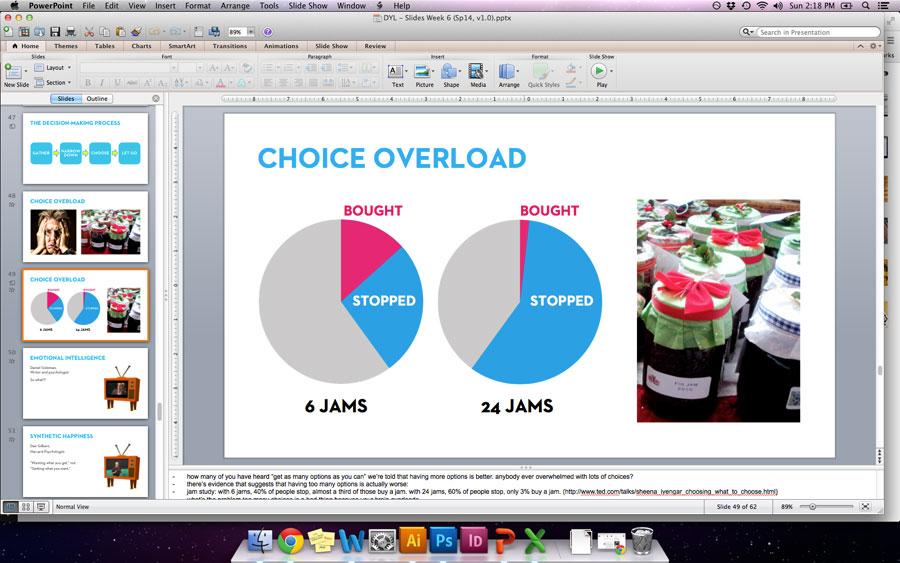The image size is (900, 563).
Task: Open the Picture dropdown arrow
Action: 433,71
